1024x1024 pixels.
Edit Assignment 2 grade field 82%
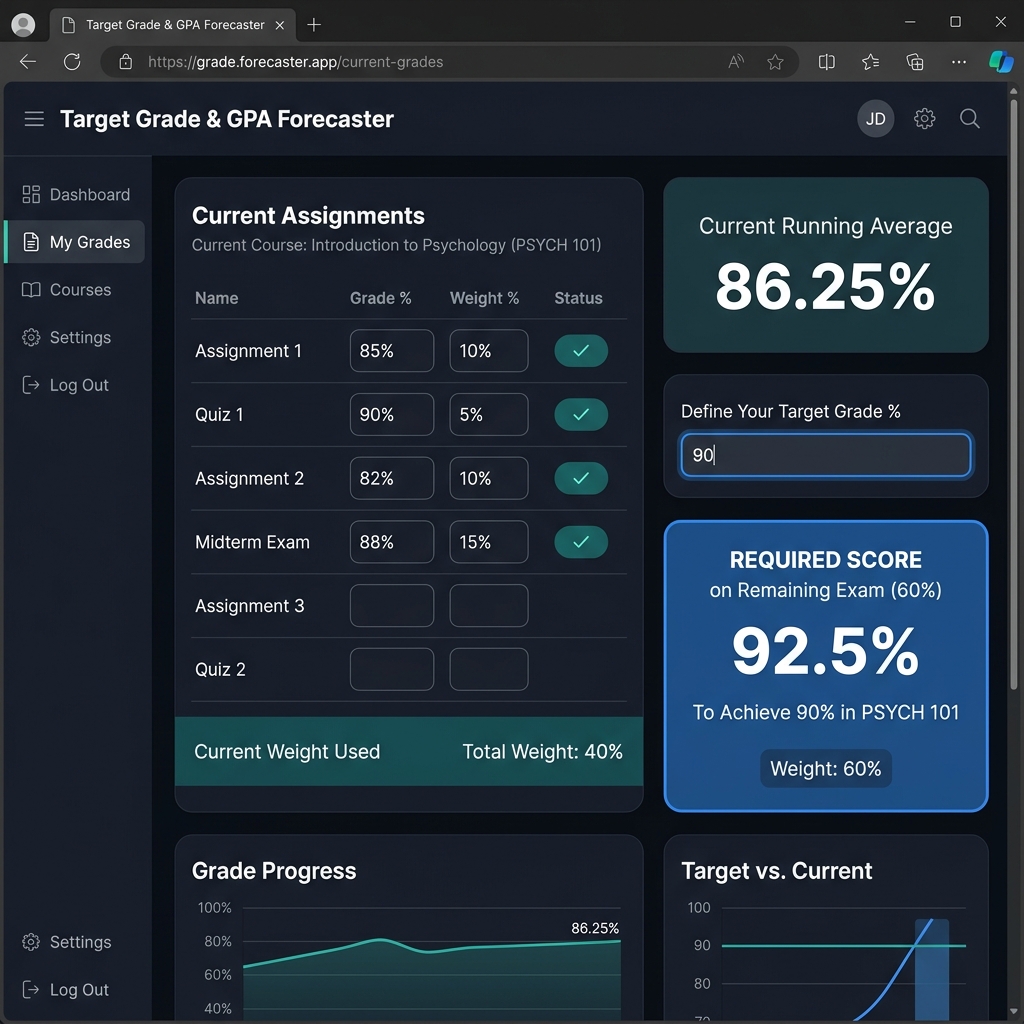tap(392, 478)
